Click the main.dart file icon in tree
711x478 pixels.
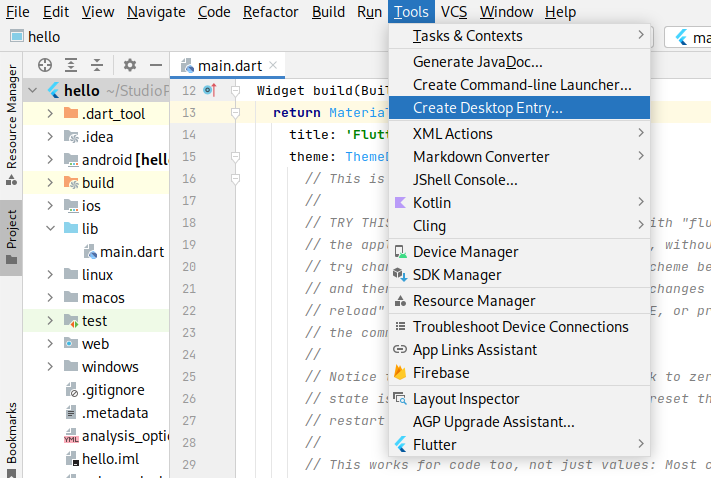[90, 252]
